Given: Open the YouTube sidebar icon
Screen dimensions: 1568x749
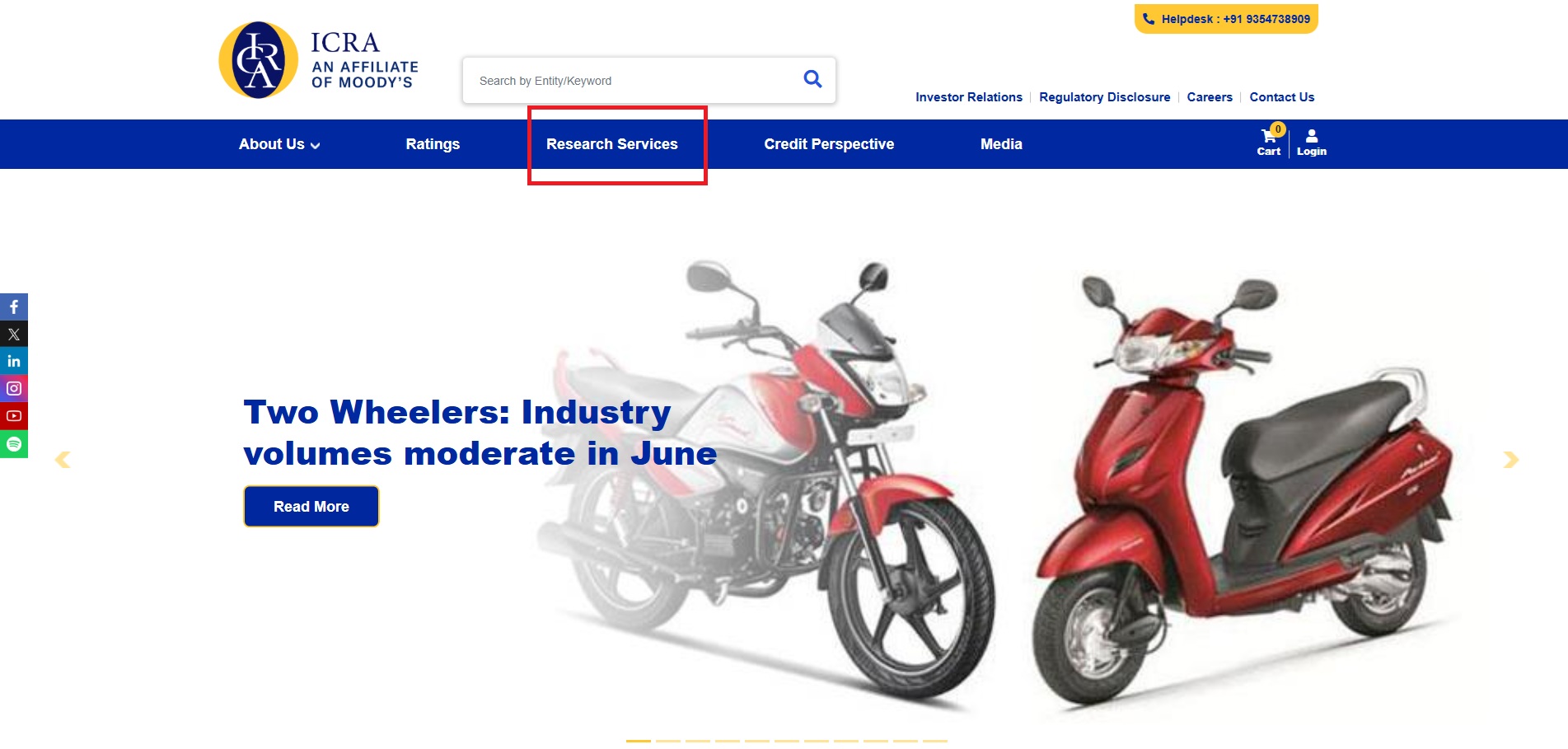Looking at the screenshot, I should tap(14, 416).
